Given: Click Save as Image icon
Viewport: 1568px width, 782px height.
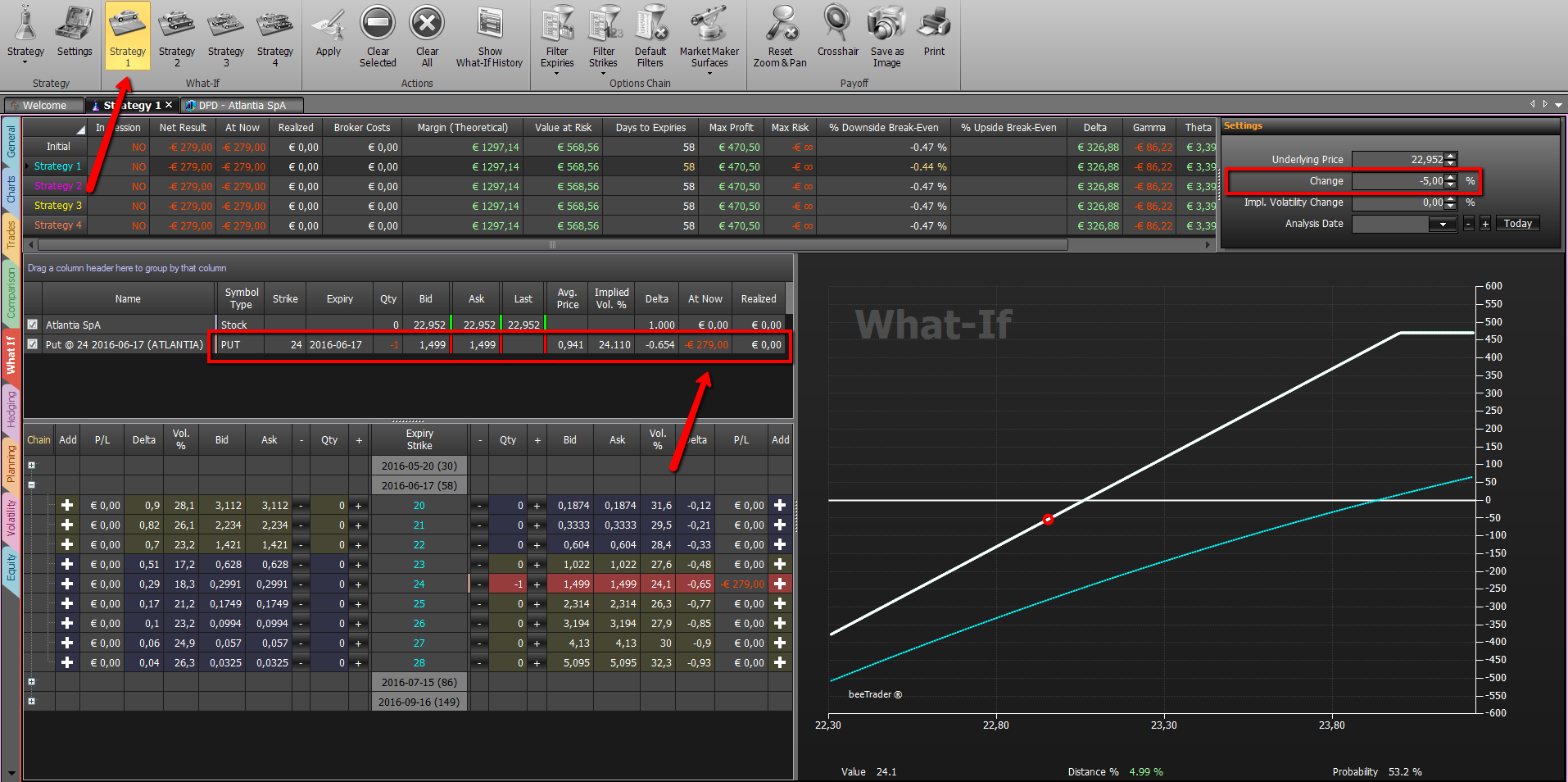Looking at the screenshot, I should [x=886, y=24].
